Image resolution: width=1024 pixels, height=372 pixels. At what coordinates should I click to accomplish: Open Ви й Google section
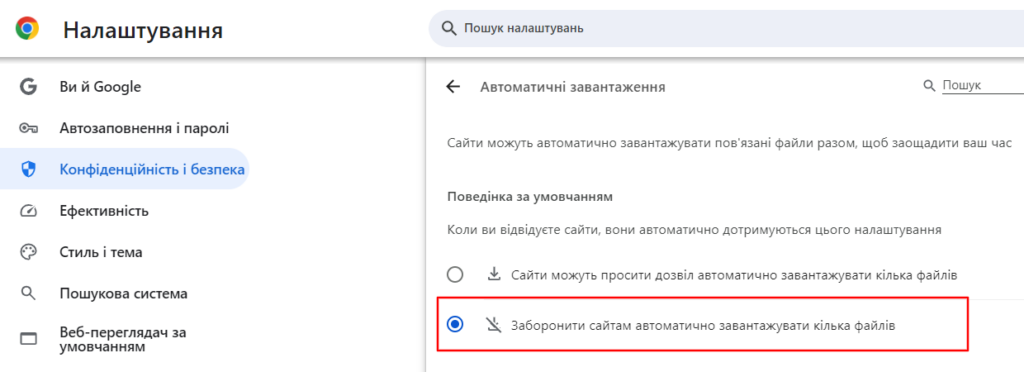(x=124, y=87)
